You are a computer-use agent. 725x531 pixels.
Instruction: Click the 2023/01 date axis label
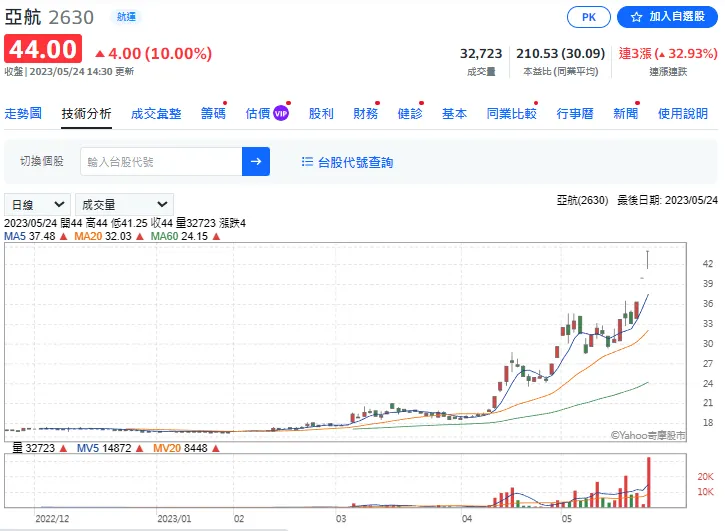174,519
